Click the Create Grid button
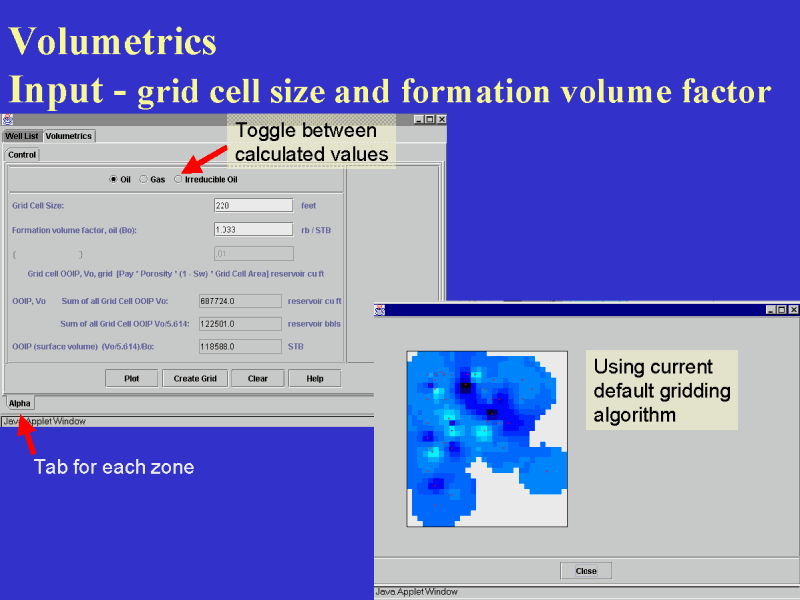The image size is (800, 600). pyautogui.click(x=195, y=379)
